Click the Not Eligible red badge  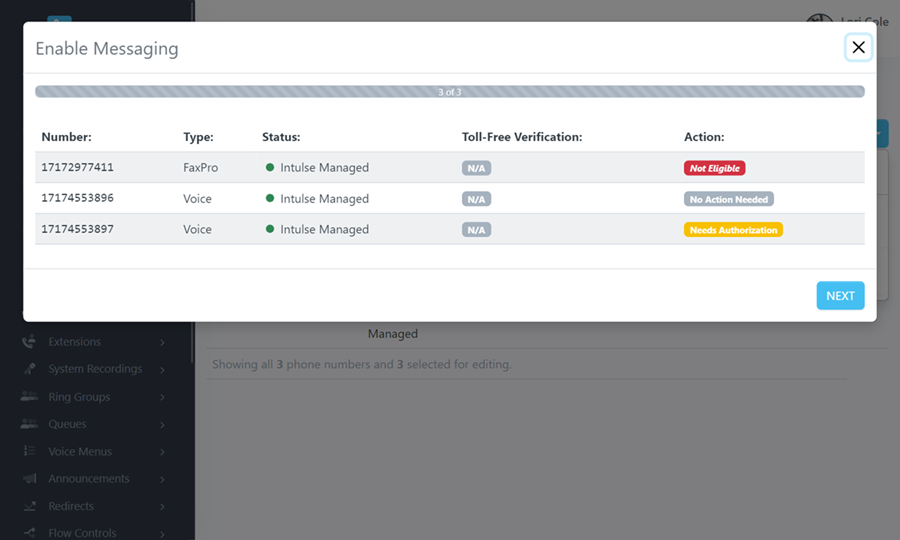pyautogui.click(x=714, y=168)
